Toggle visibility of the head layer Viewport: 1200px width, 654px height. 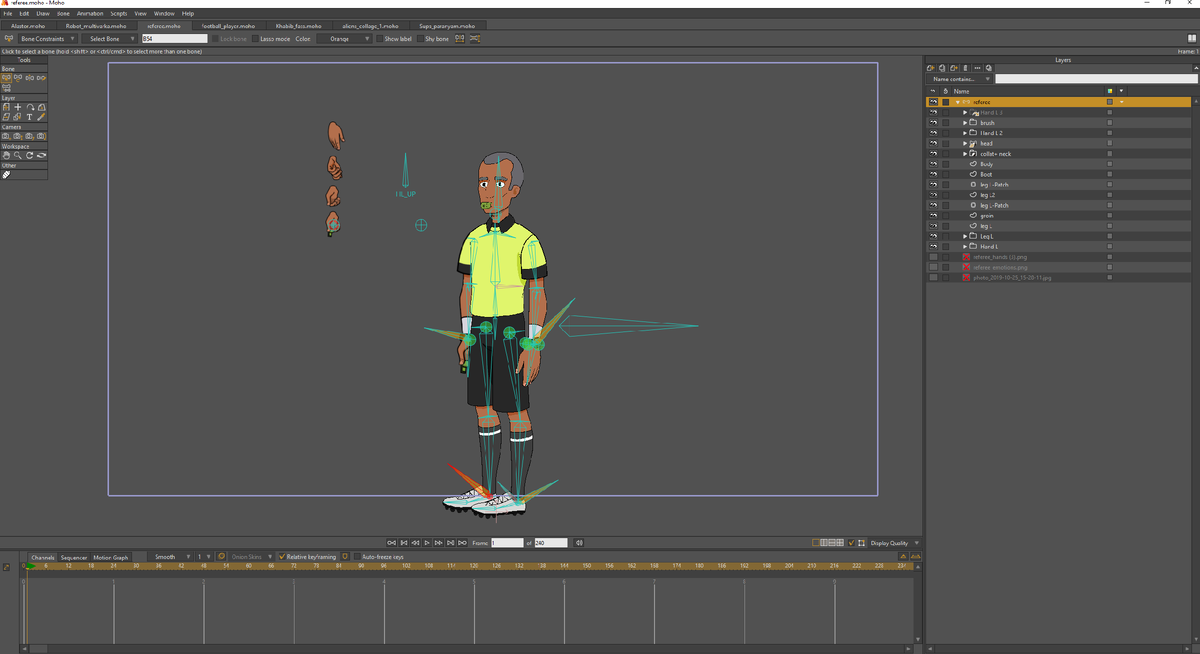pyautogui.click(x=933, y=143)
